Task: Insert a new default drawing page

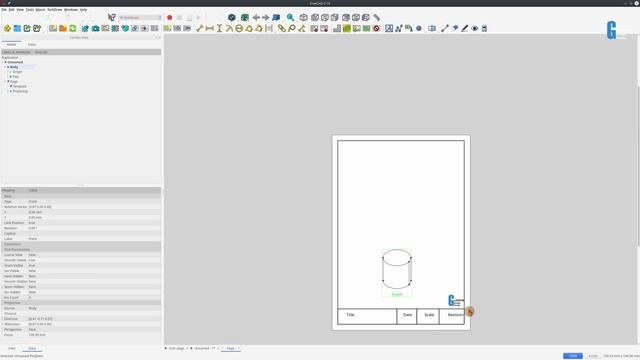Action: click(53, 28)
